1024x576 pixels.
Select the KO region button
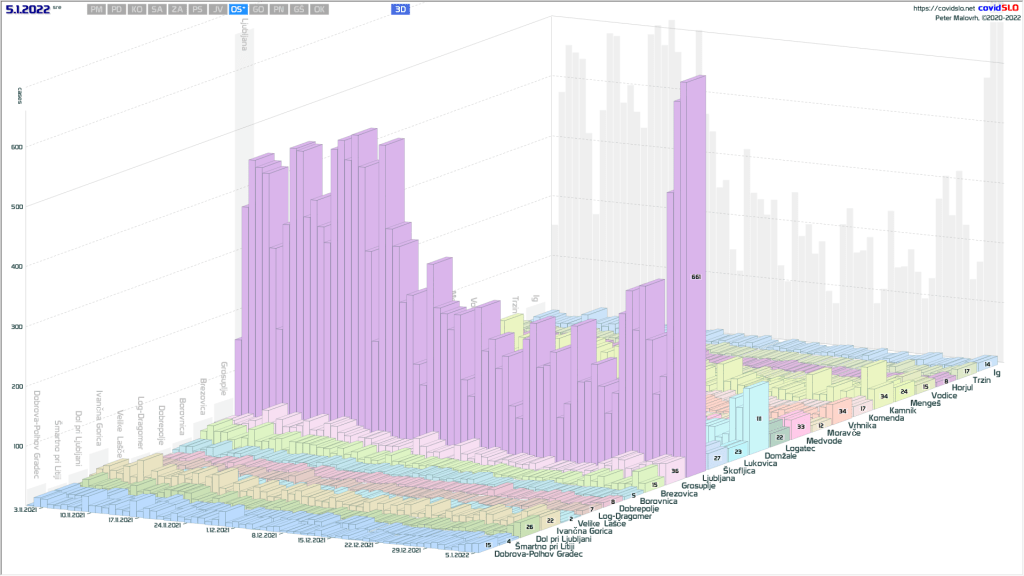click(x=137, y=9)
